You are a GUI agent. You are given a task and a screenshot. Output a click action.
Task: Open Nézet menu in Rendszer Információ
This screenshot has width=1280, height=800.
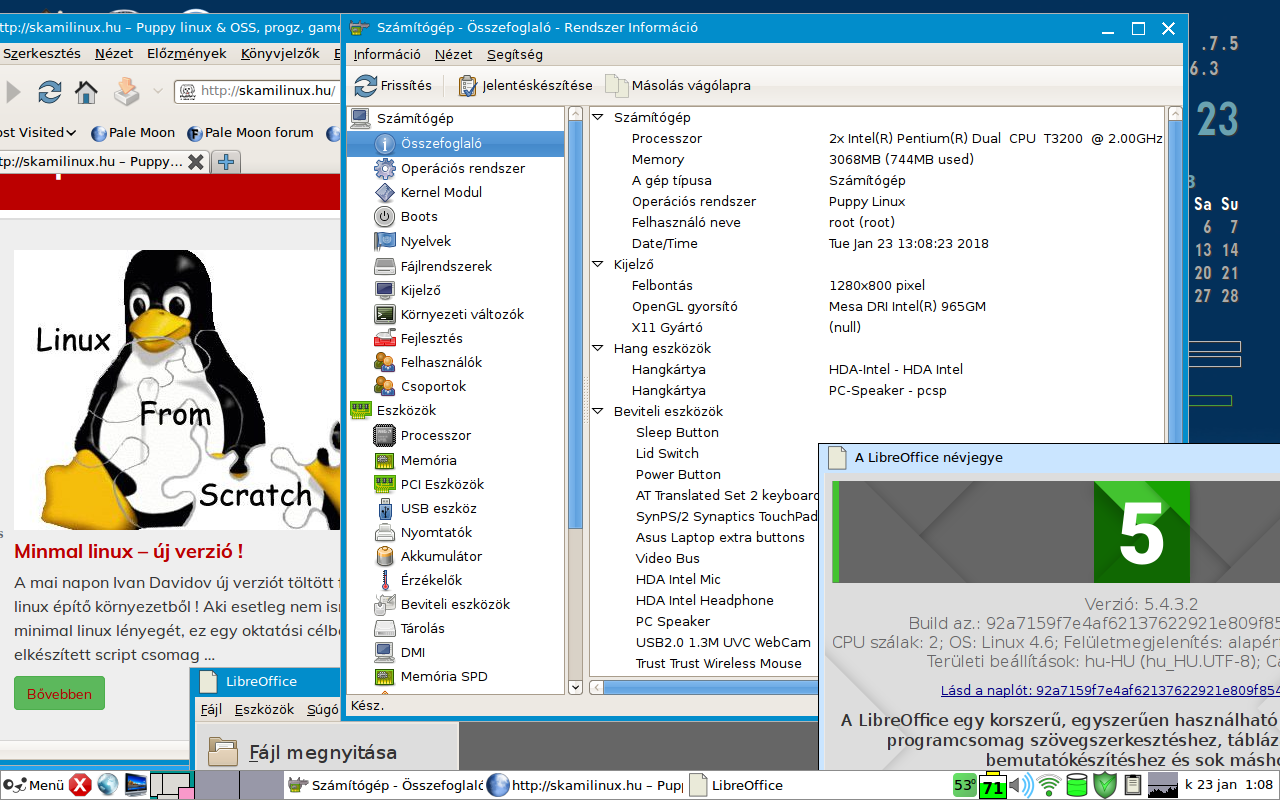(454, 55)
